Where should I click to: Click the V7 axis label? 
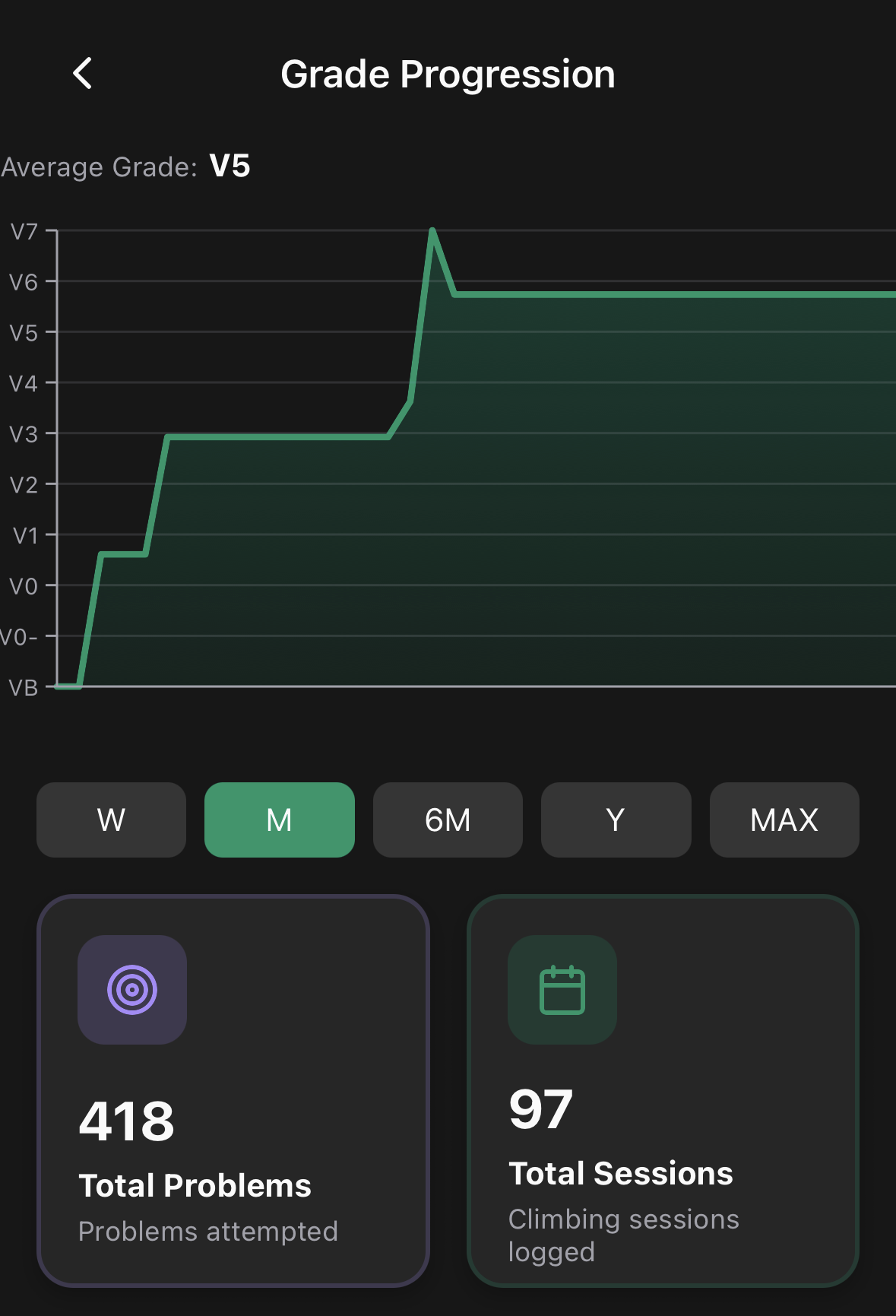click(24, 231)
